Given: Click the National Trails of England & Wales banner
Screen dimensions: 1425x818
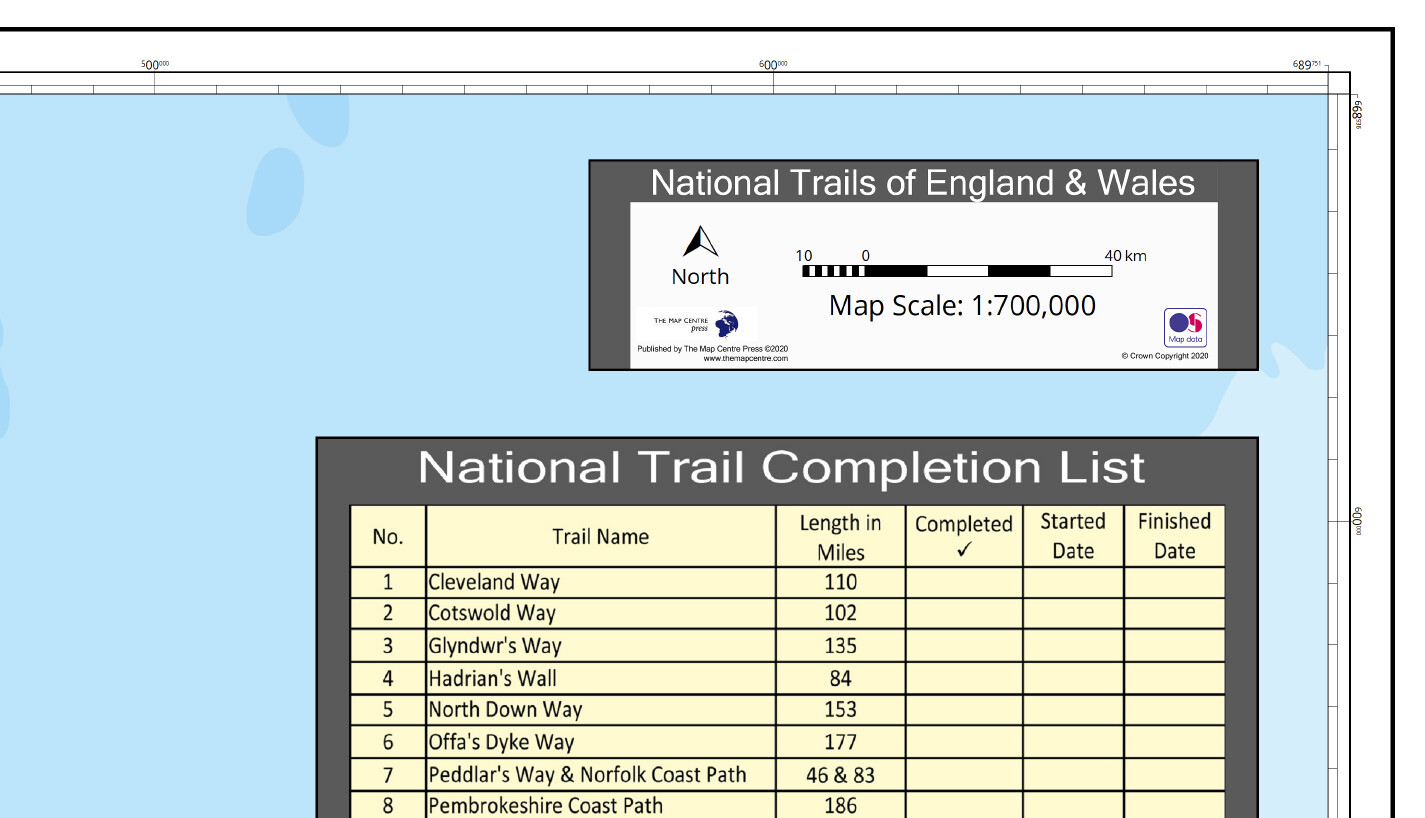Looking at the screenshot, I should pos(921,183).
